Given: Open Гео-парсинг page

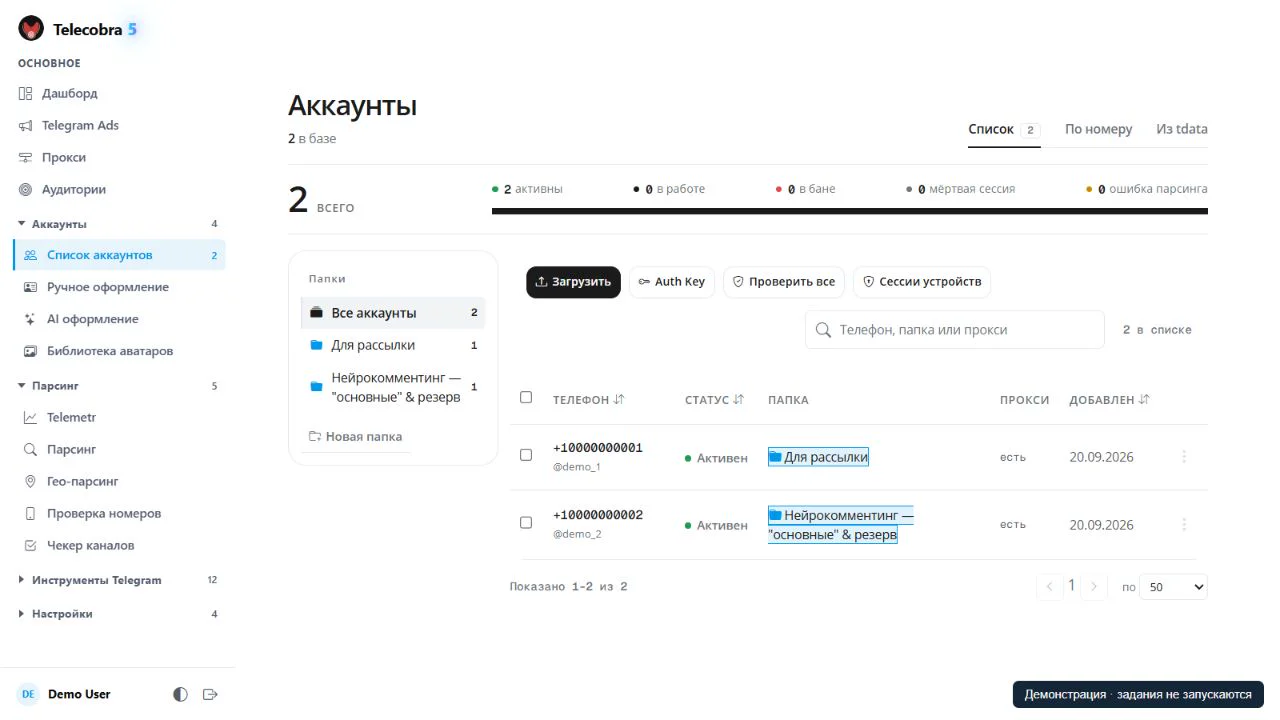Looking at the screenshot, I should click(118, 481).
